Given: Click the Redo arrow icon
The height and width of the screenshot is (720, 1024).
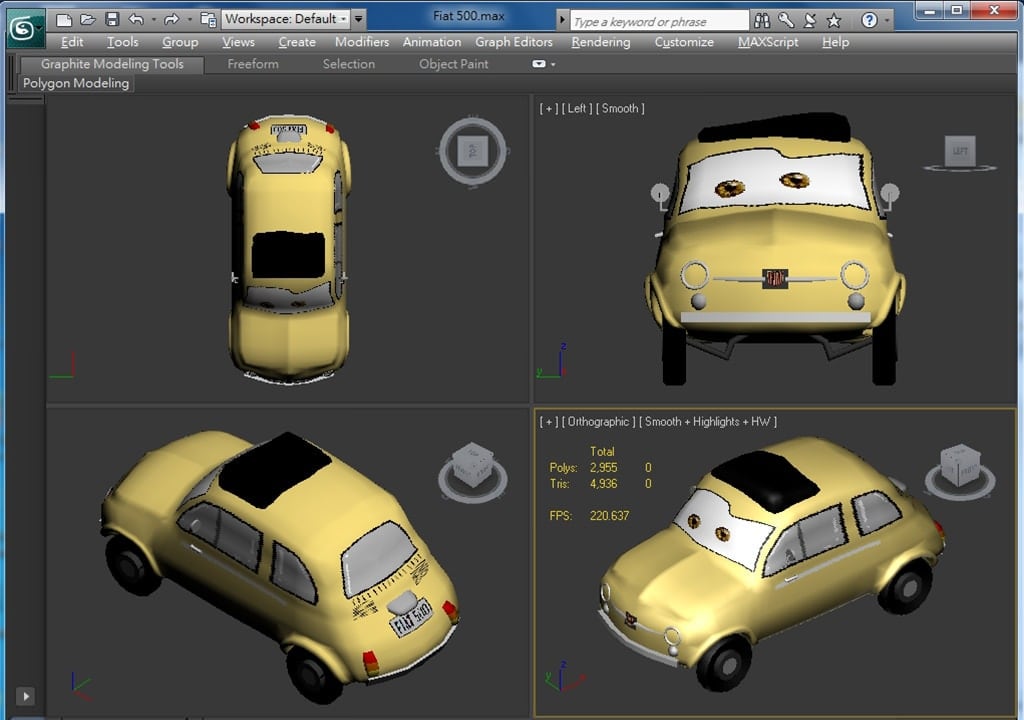Looking at the screenshot, I should pos(171,19).
